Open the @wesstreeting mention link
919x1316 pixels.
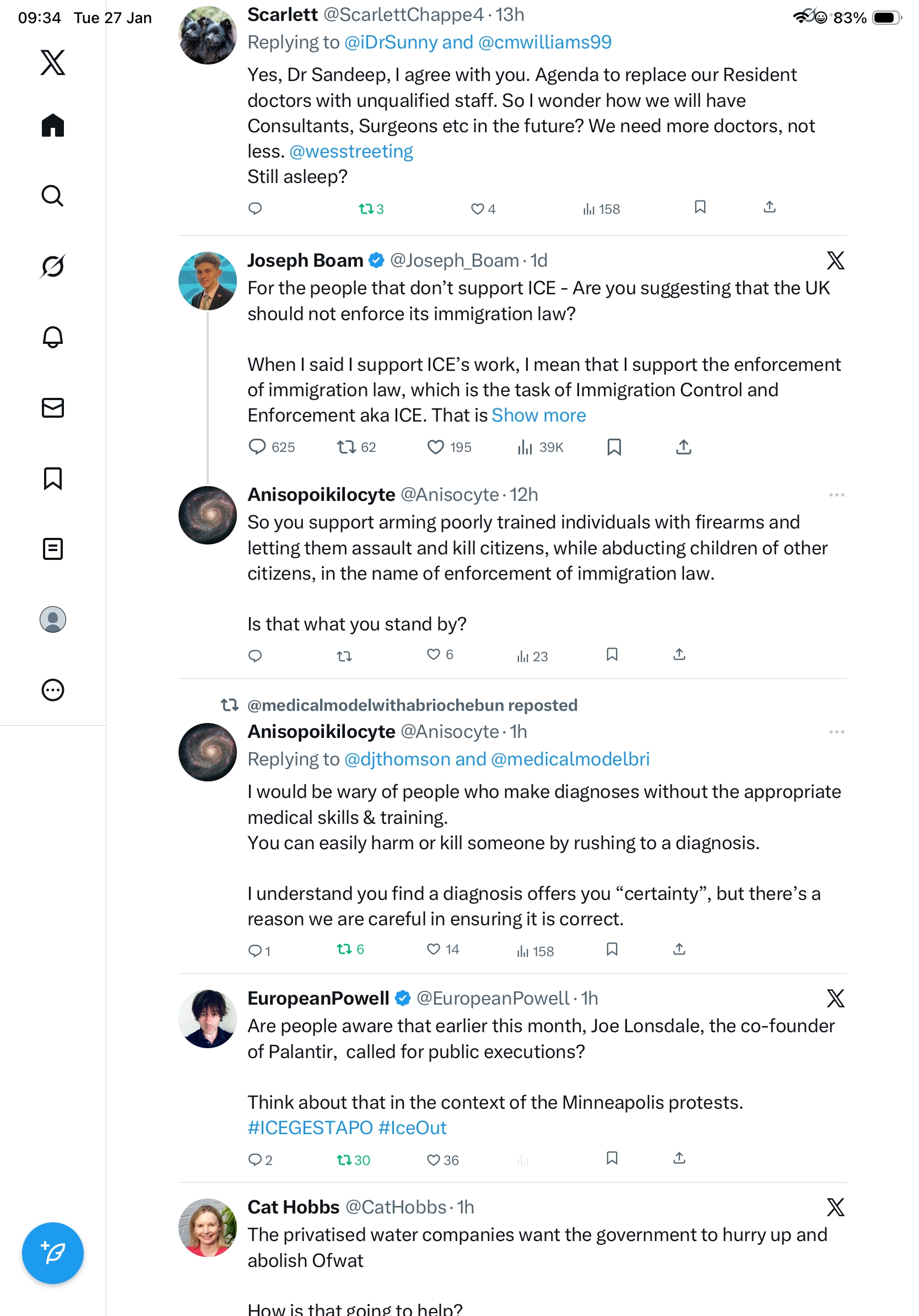[350, 152]
